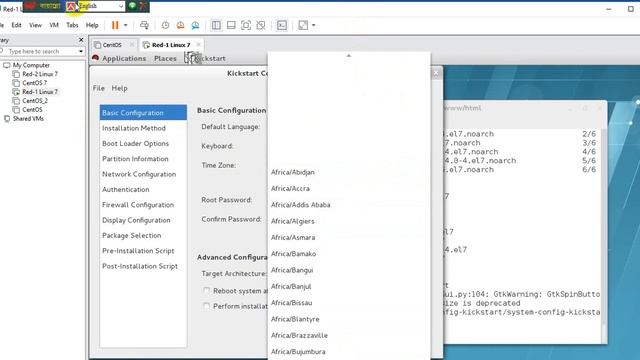Enter full screen mode icon
The width and height of the screenshot is (640, 360).
tap(246, 25)
